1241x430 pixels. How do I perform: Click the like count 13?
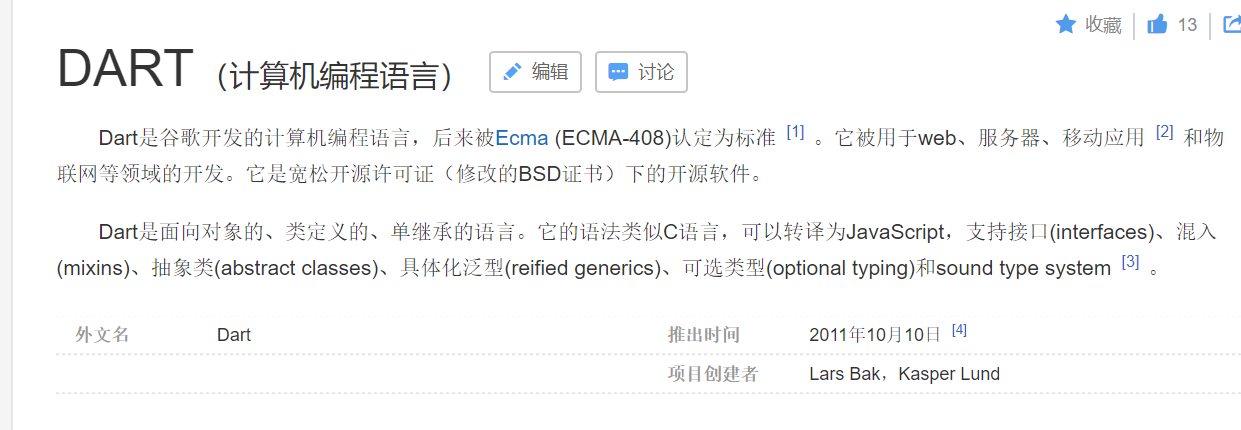coord(1187,25)
